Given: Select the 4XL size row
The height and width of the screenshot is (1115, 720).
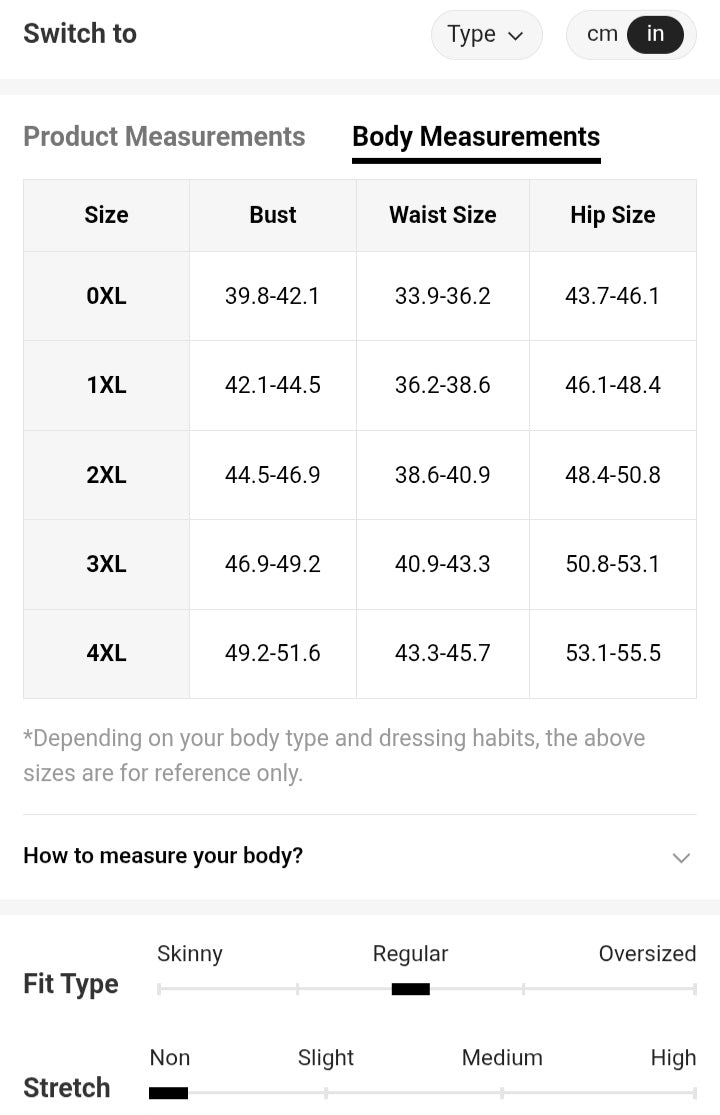Looking at the screenshot, I should [x=106, y=653].
